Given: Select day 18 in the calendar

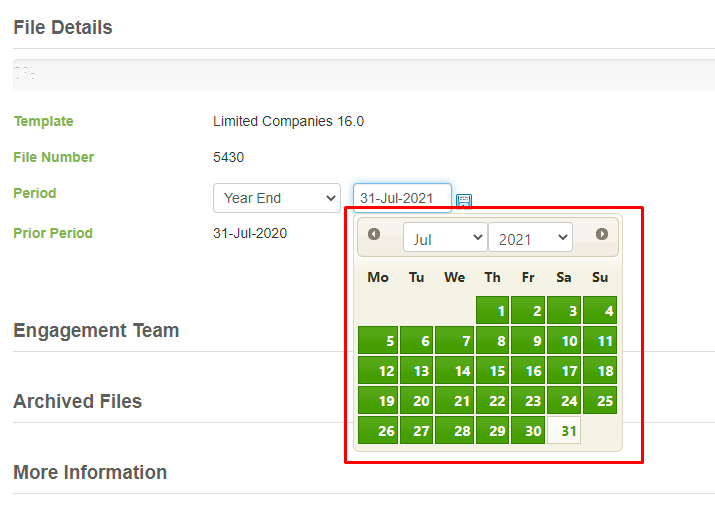Looking at the screenshot, I should 600,370.
